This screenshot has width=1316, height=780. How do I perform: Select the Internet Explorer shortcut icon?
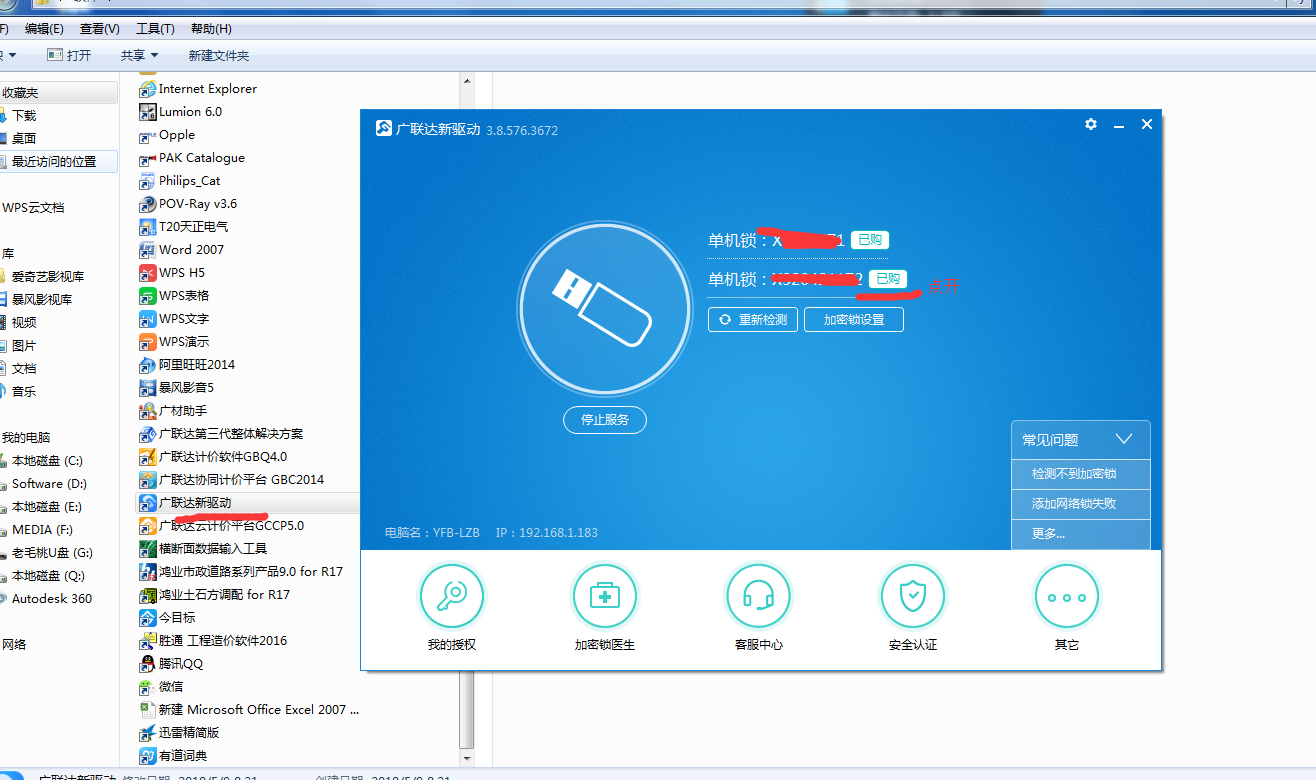pos(148,89)
